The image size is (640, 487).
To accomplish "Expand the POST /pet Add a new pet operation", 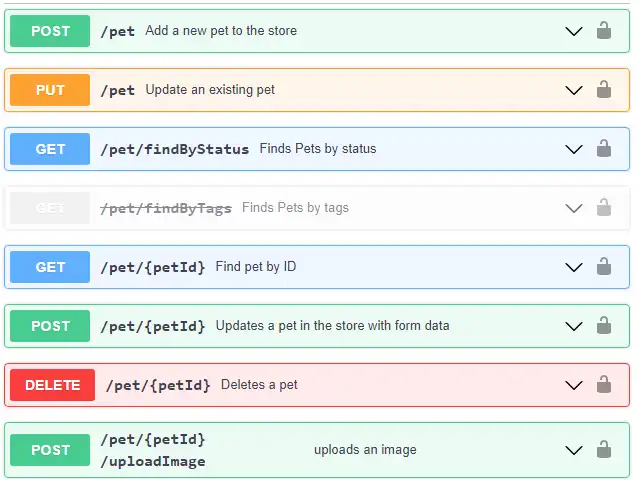I will pyautogui.click(x=574, y=31).
